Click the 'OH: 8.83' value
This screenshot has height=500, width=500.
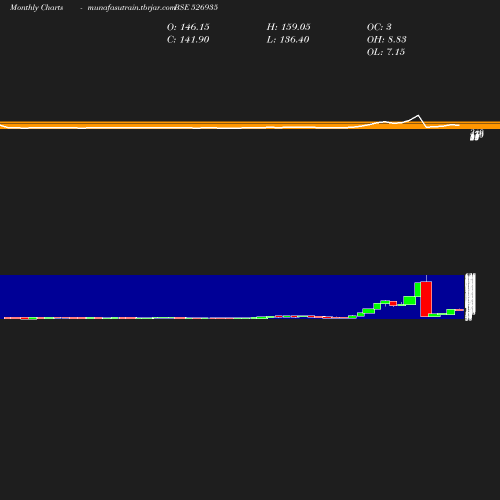pyautogui.click(x=386, y=40)
